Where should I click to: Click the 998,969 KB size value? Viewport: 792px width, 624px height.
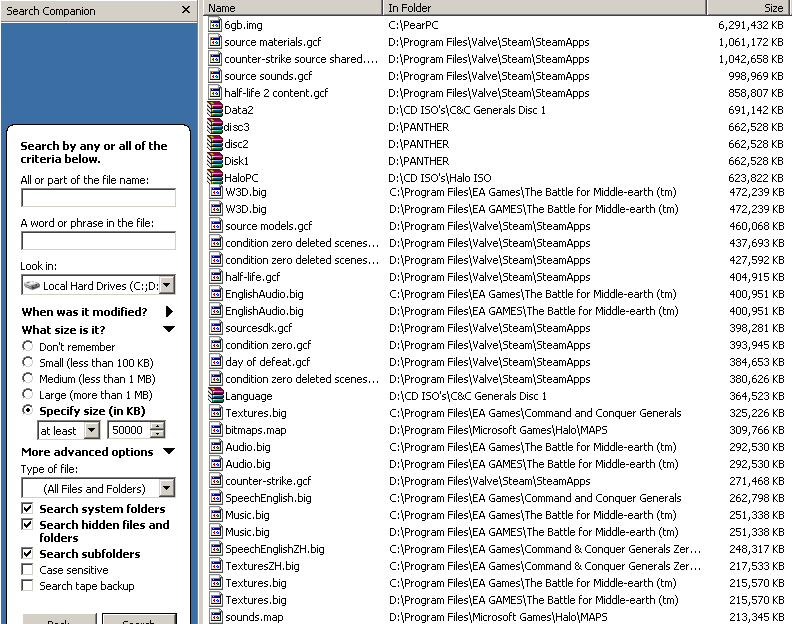[x=756, y=76]
